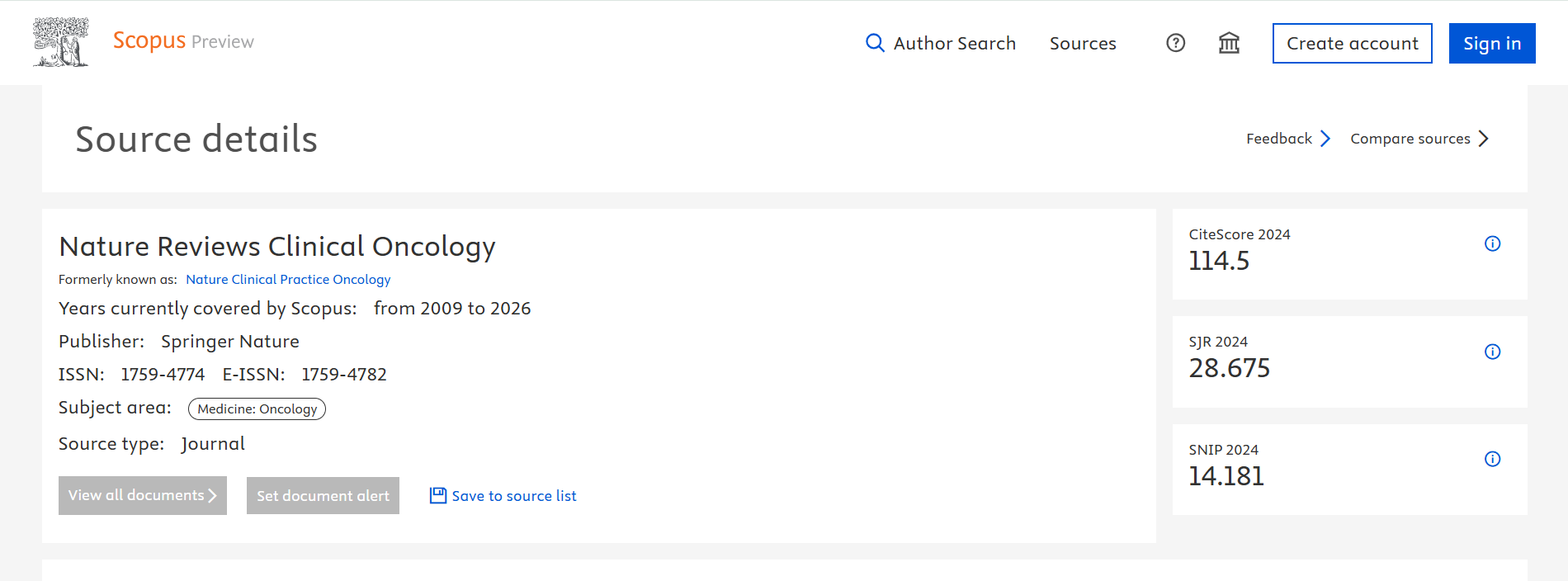Click the Compare sources chevron arrow
The height and width of the screenshot is (581, 1568).
click(1483, 139)
